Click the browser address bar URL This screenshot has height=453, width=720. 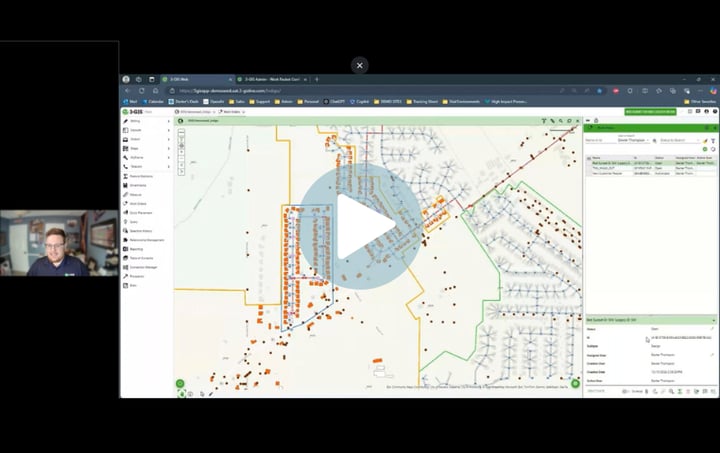(x=230, y=91)
